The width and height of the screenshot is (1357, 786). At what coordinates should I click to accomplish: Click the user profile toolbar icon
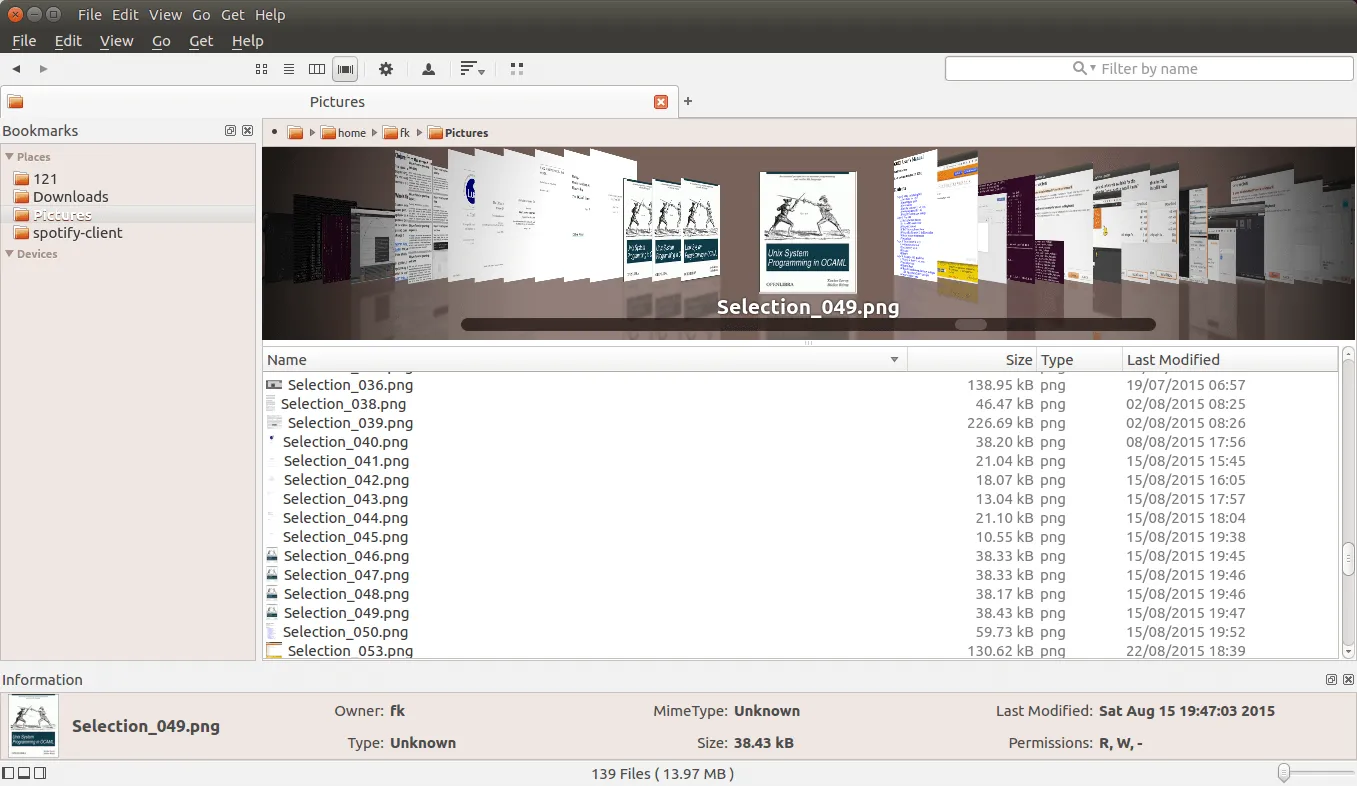[x=429, y=69]
